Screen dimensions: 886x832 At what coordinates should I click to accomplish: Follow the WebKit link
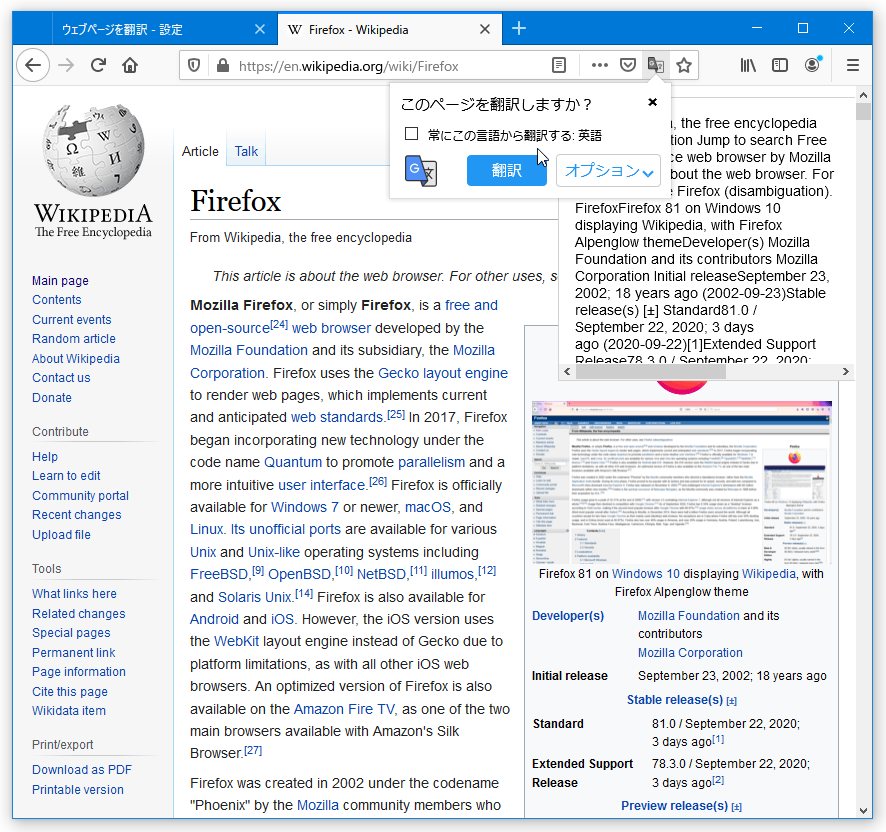[x=236, y=642]
